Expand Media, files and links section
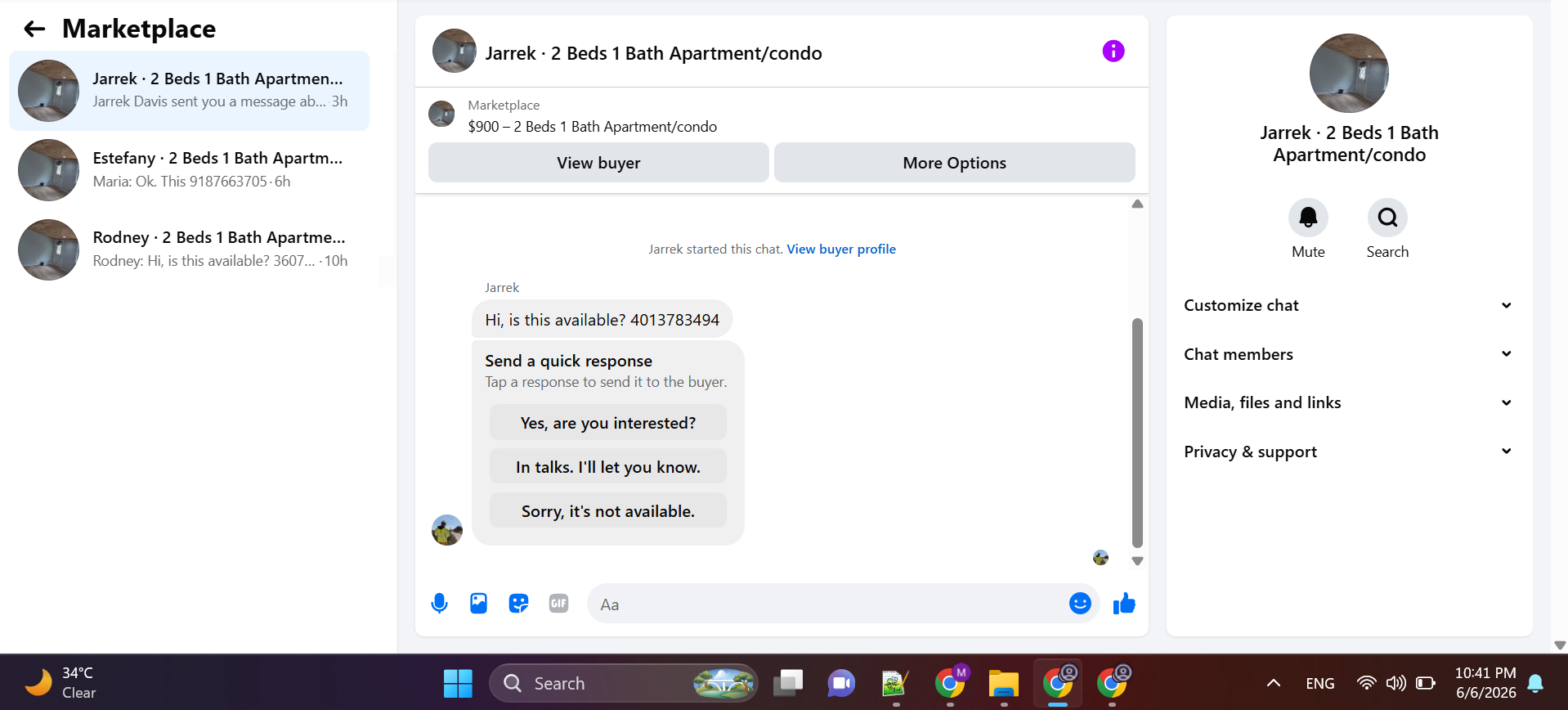 click(x=1348, y=402)
